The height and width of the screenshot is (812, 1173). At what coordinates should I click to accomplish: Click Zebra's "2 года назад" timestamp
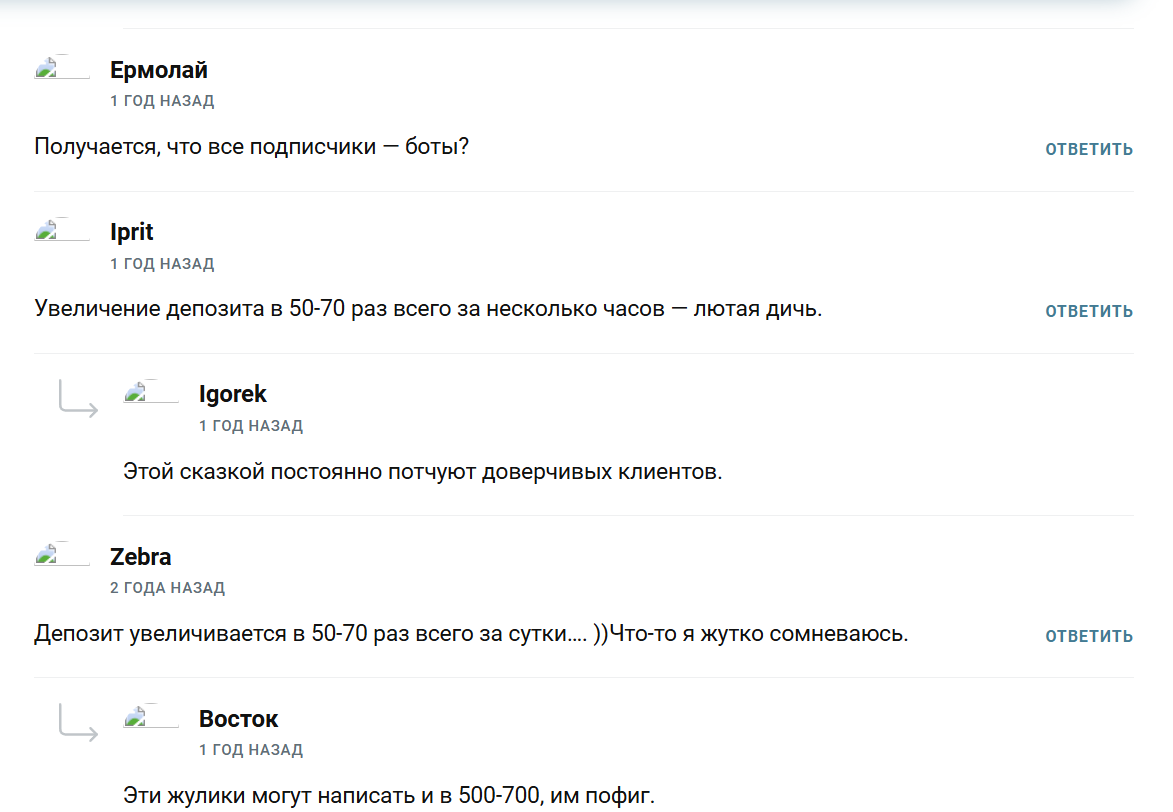click(x=167, y=588)
